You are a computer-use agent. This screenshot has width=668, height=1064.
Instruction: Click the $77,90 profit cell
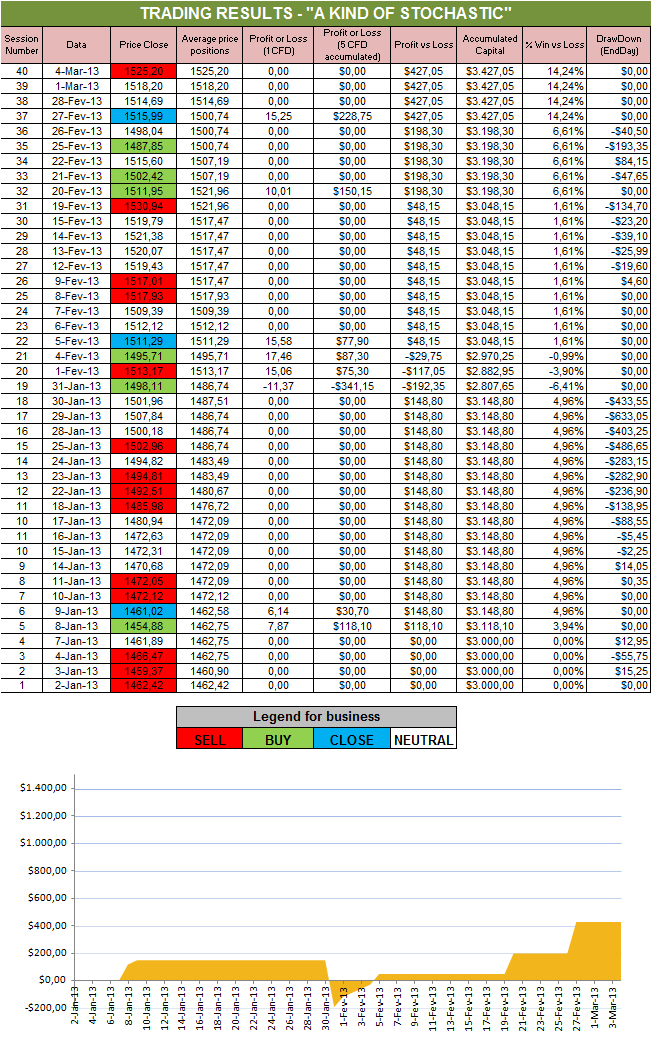point(352,341)
